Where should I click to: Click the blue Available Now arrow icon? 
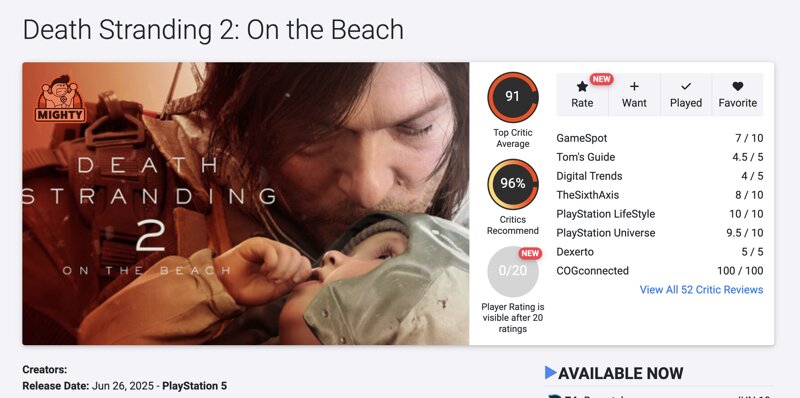click(551, 372)
